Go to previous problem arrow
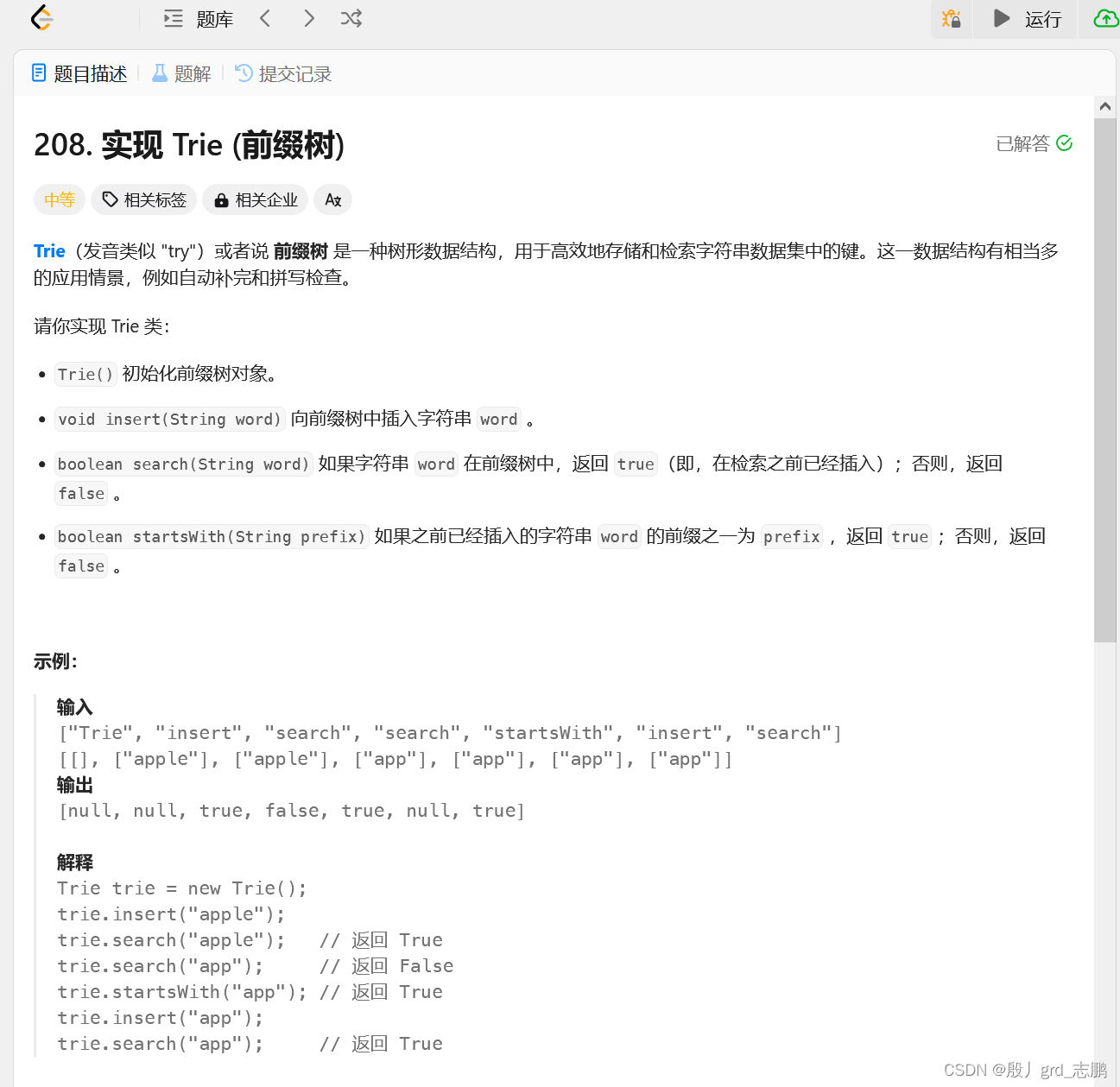The image size is (1120, 1087). coord(265,18)
